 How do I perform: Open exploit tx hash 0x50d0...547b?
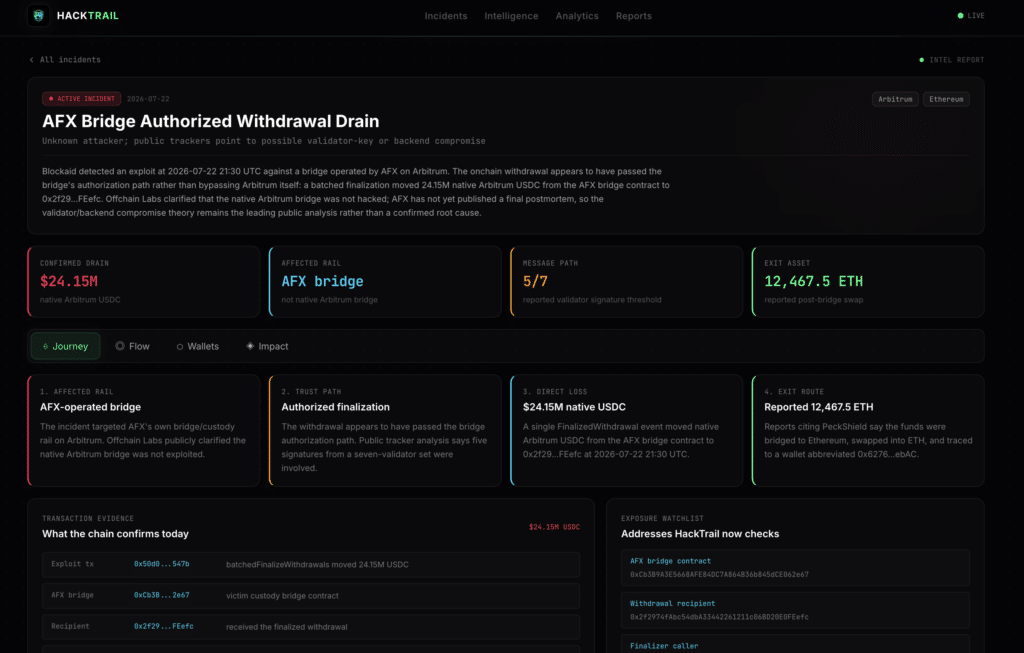[161, 564]
